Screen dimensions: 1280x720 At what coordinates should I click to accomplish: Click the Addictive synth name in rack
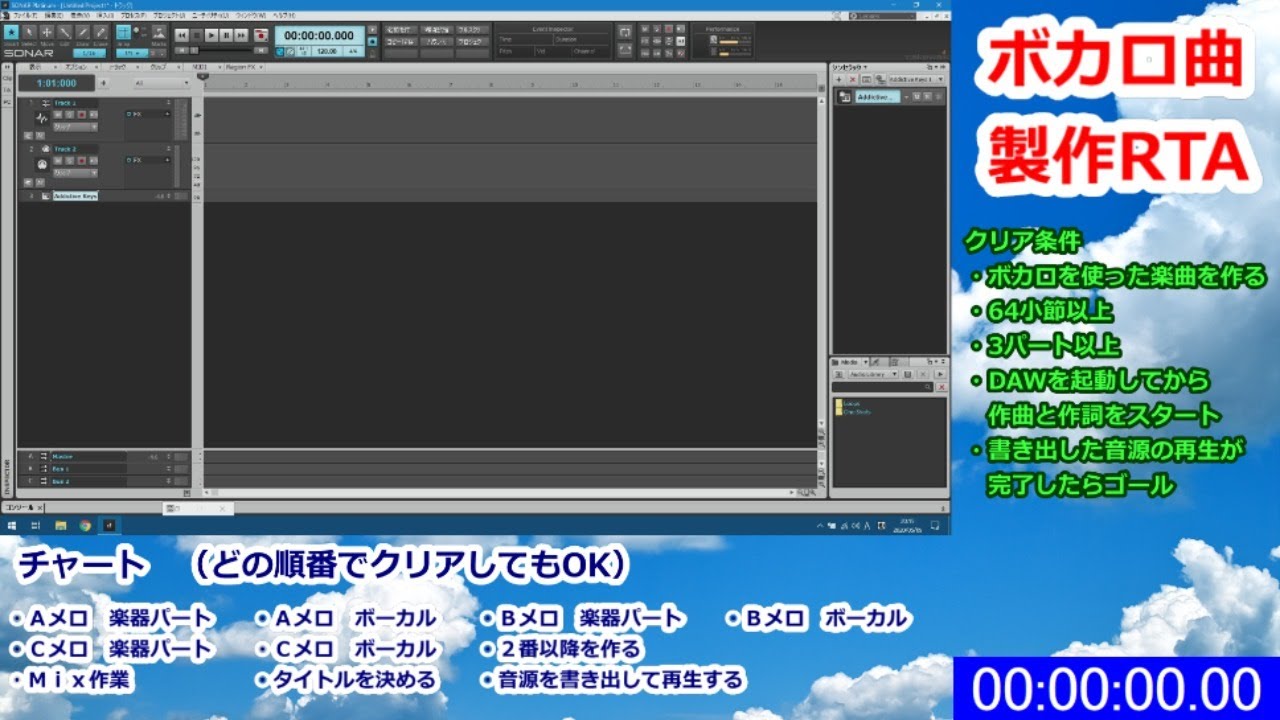pyautogui.click(x=878, y=97)
